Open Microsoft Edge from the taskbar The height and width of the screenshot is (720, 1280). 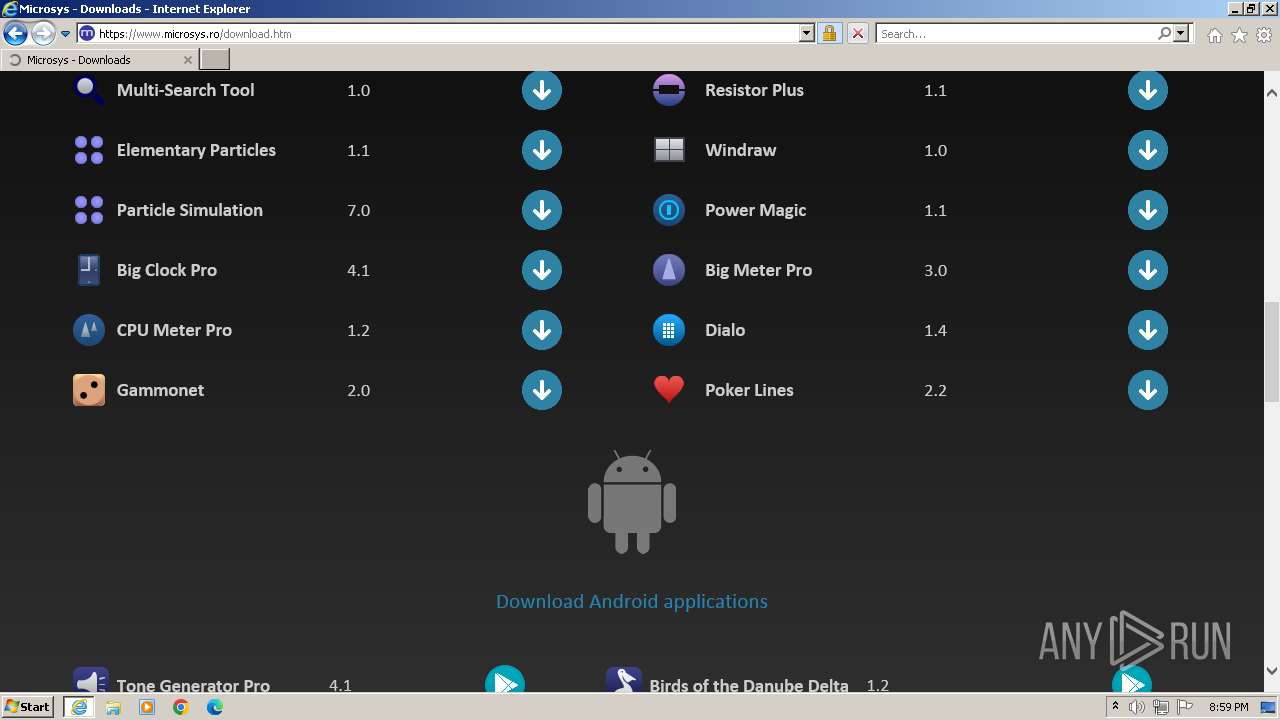point(215,707)
